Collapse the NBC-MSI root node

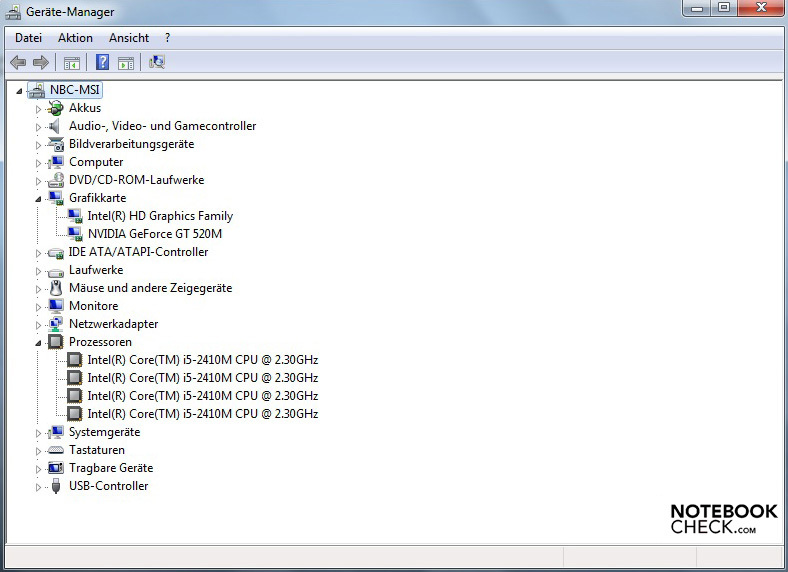click(19, 91)
